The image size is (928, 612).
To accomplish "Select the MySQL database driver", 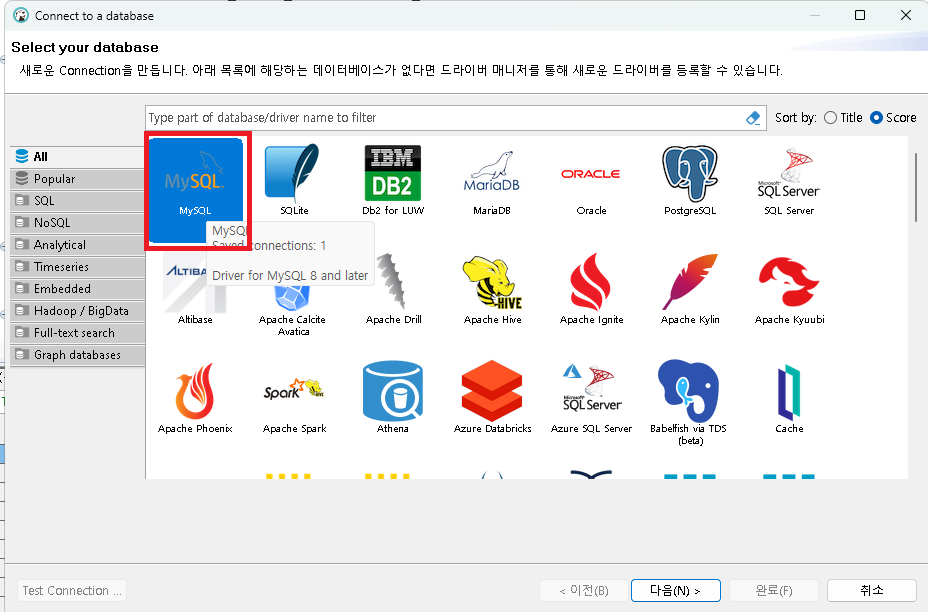I will click(x=195, y=189).
